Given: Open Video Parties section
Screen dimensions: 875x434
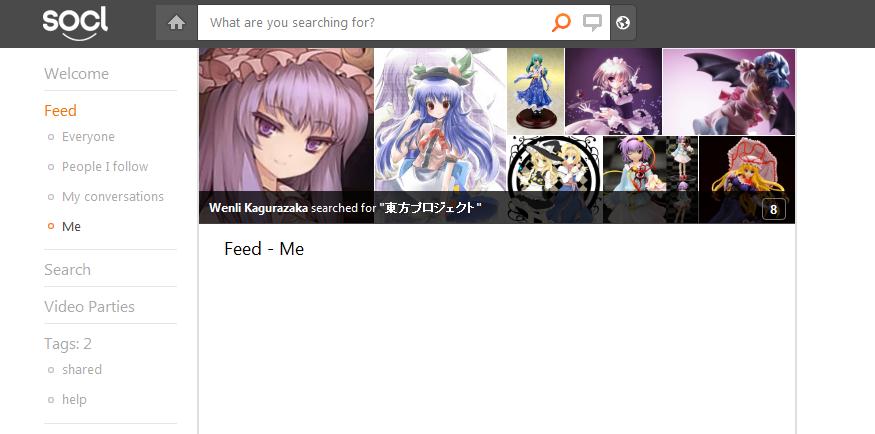Looking at the screenshot, I should pos(89,306).
